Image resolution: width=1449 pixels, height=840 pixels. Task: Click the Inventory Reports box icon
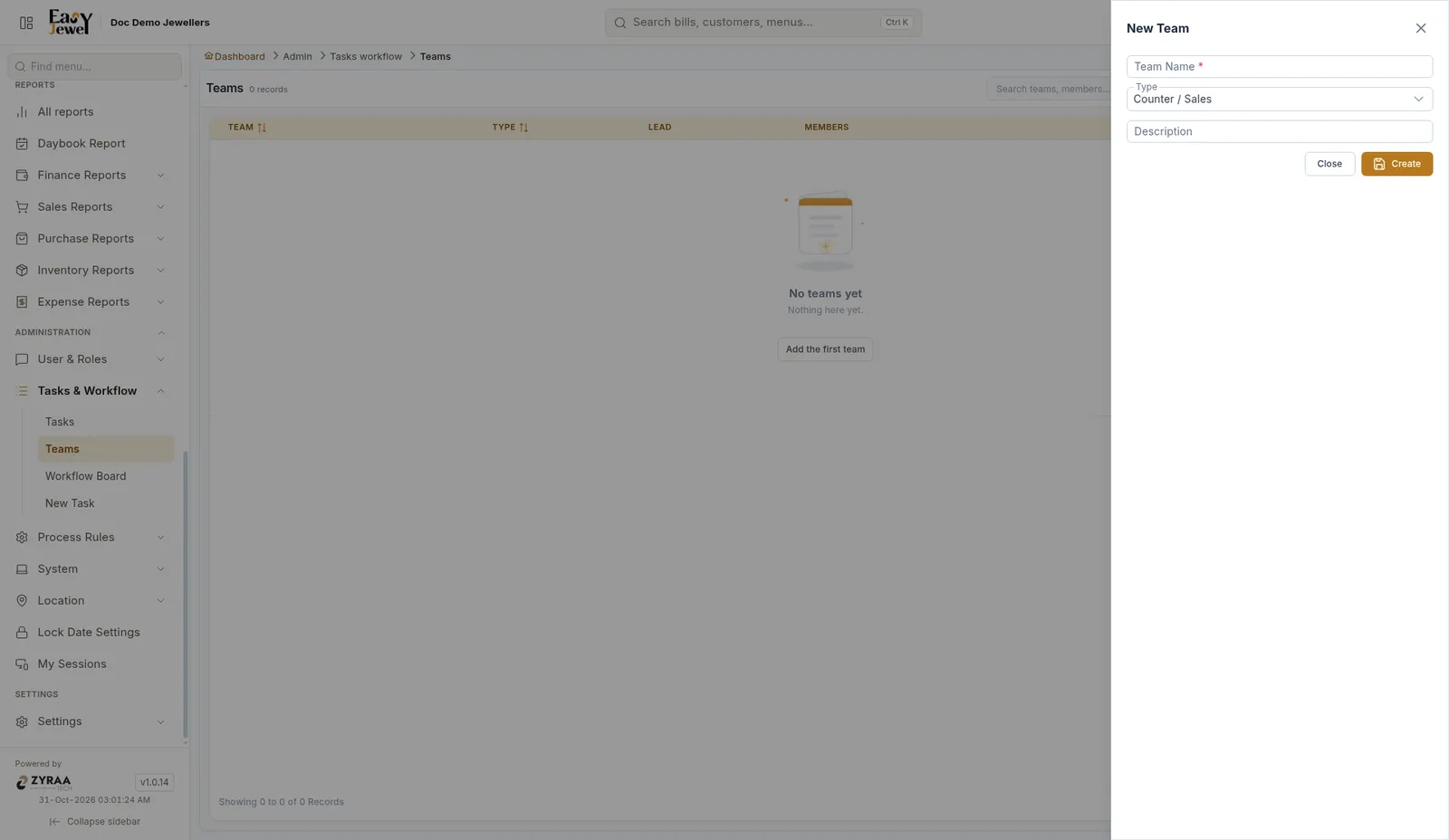(22, 271)
